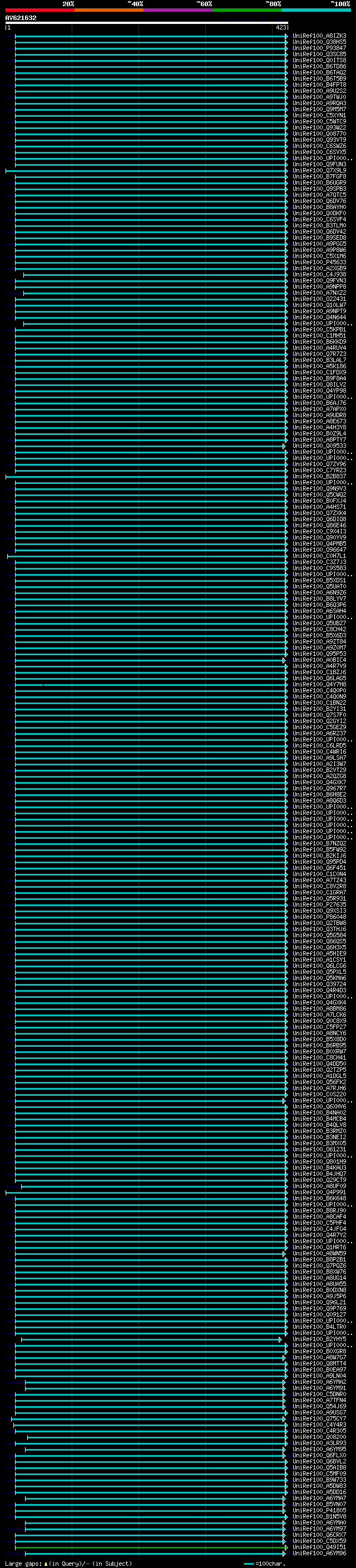Image resolution: width=356 pixels, height=1568 pixels.
Task: Click the shortened alignment bar for B2YHY5
Action: click(151, 1339)
